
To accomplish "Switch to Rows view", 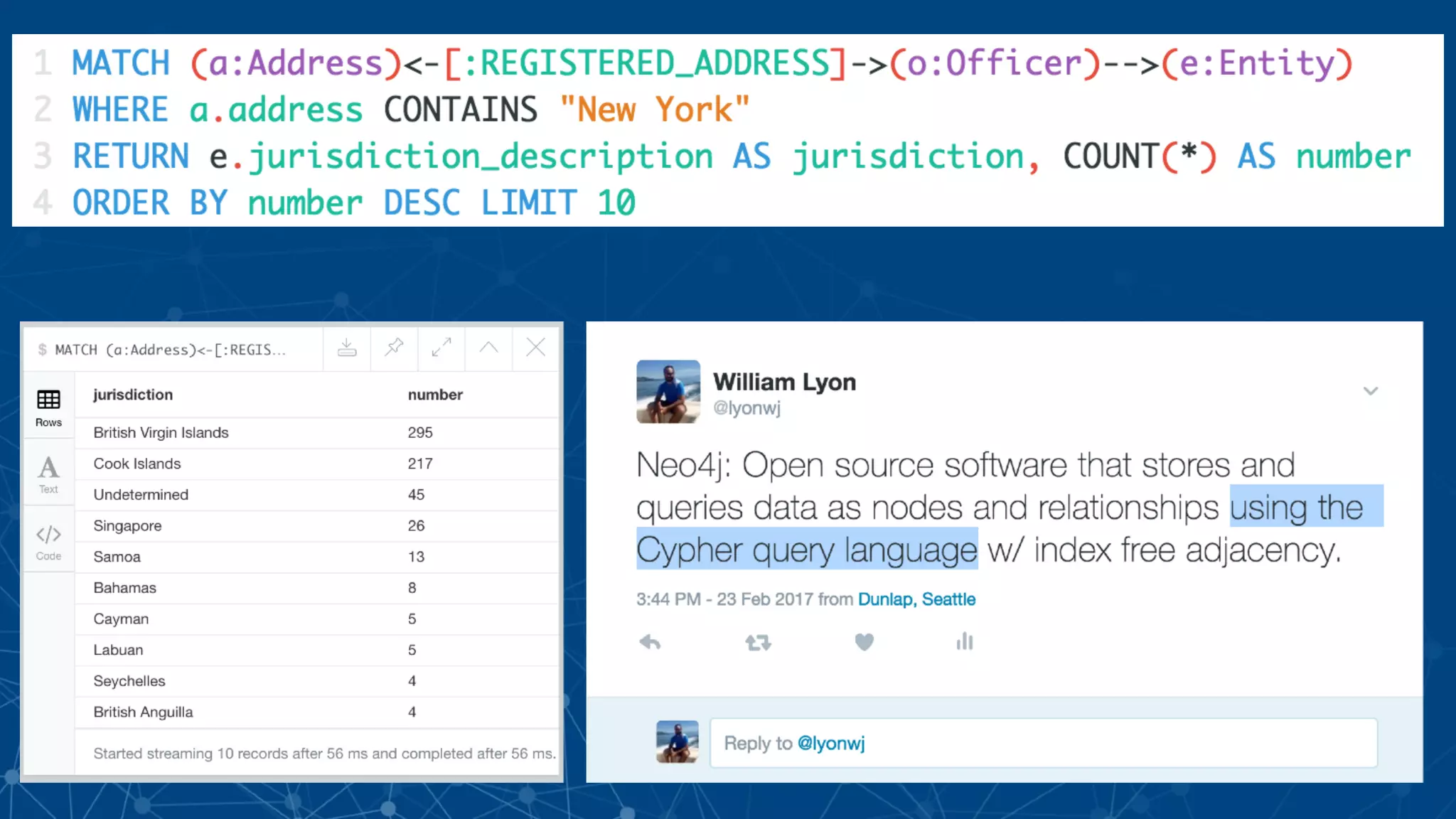I will [48, 407].
